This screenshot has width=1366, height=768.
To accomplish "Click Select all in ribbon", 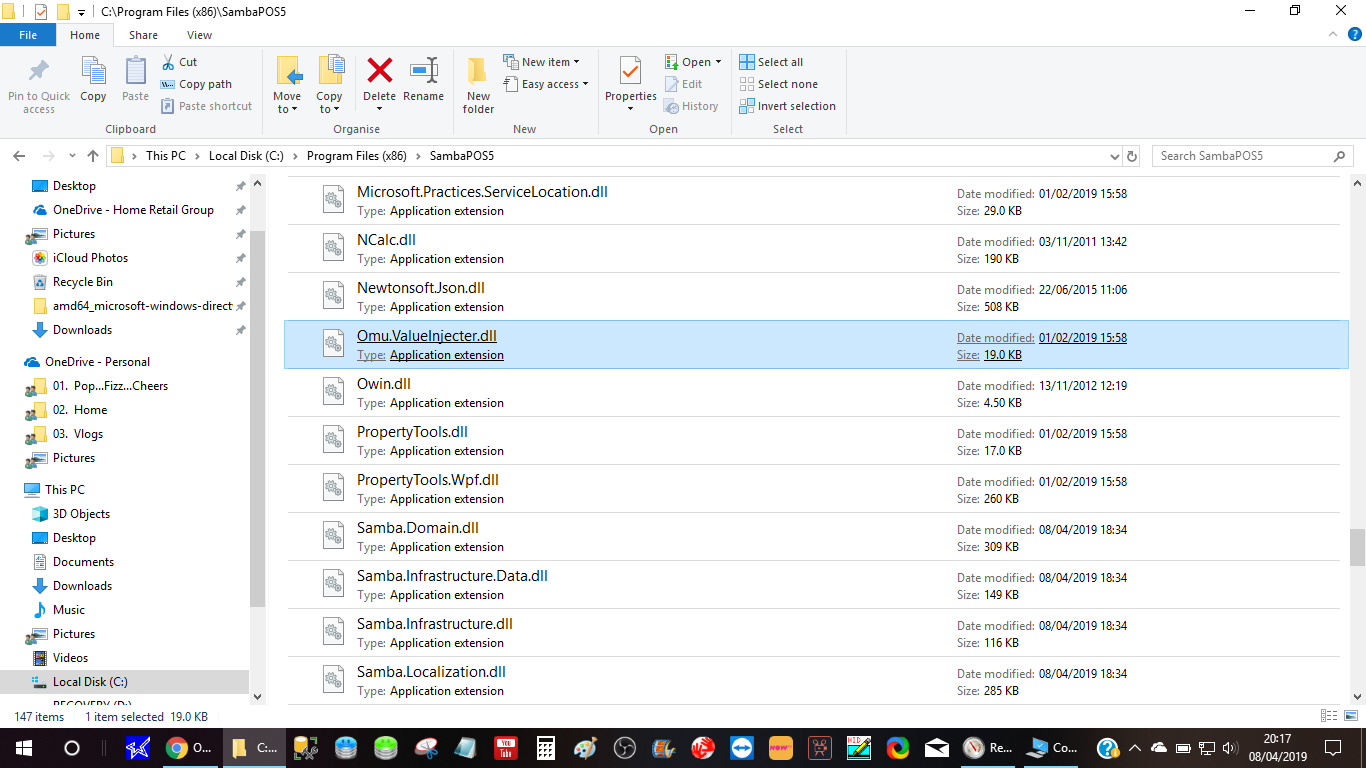I will coord(771,62).
